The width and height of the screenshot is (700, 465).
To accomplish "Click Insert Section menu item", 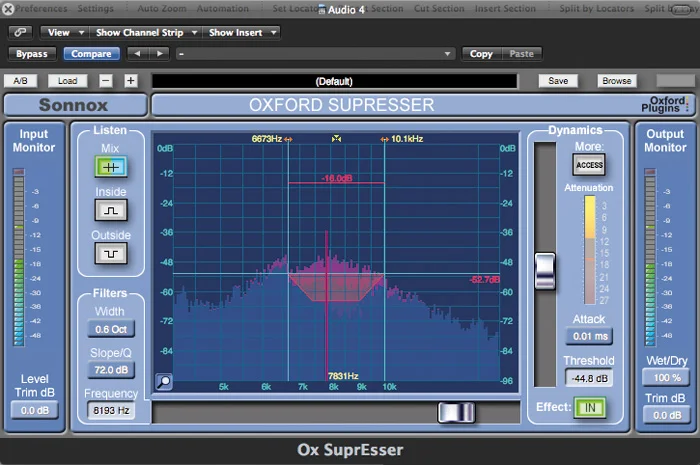I will click(x=505, y=8).
